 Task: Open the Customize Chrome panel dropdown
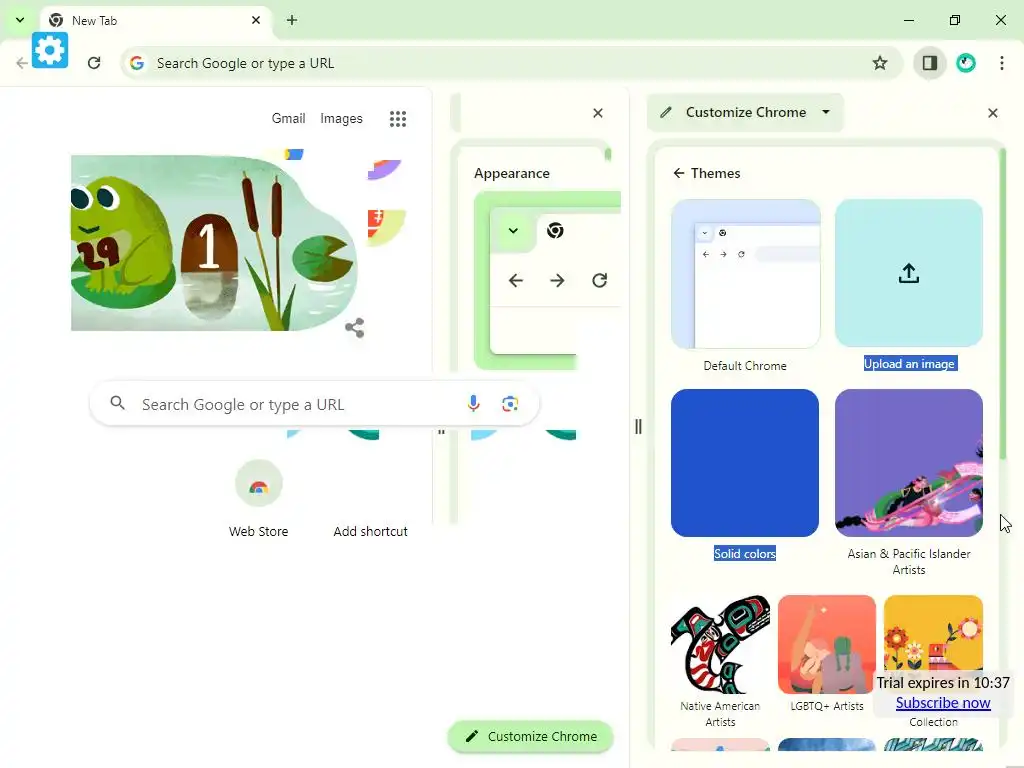pos(825,112)
